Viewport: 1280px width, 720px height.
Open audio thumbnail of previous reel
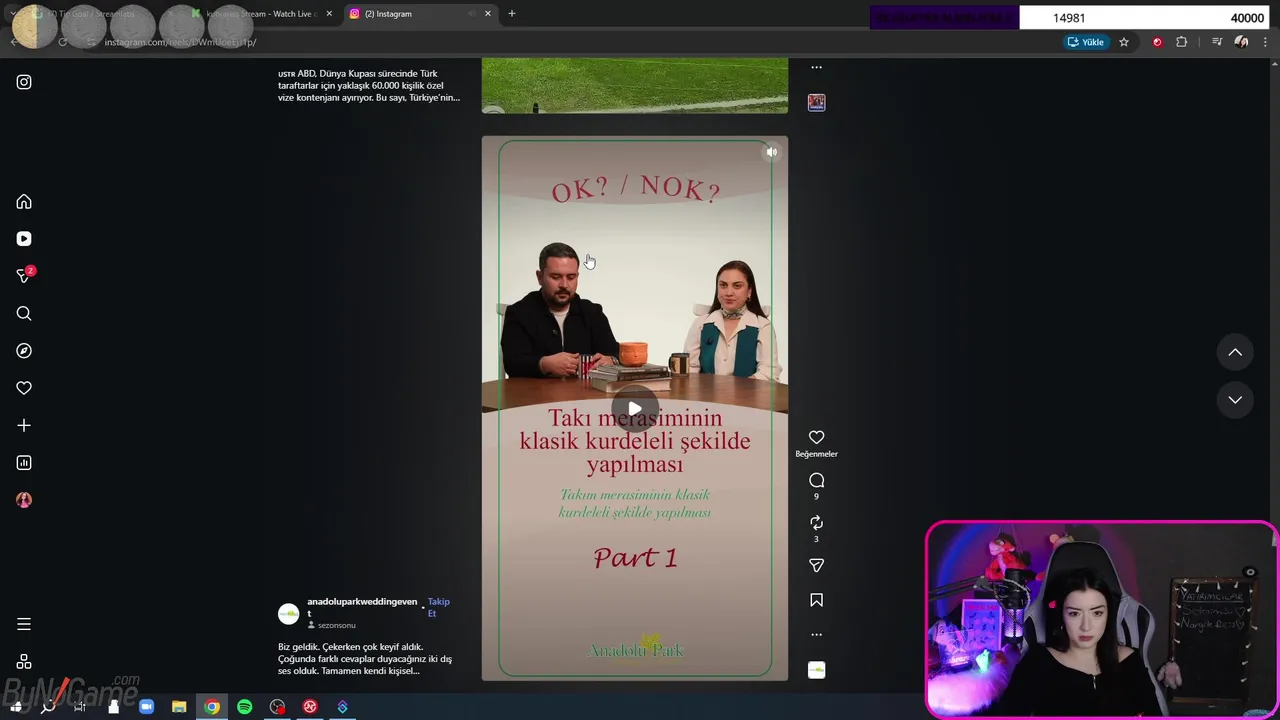pyautogui.click(x=816, y=102)
